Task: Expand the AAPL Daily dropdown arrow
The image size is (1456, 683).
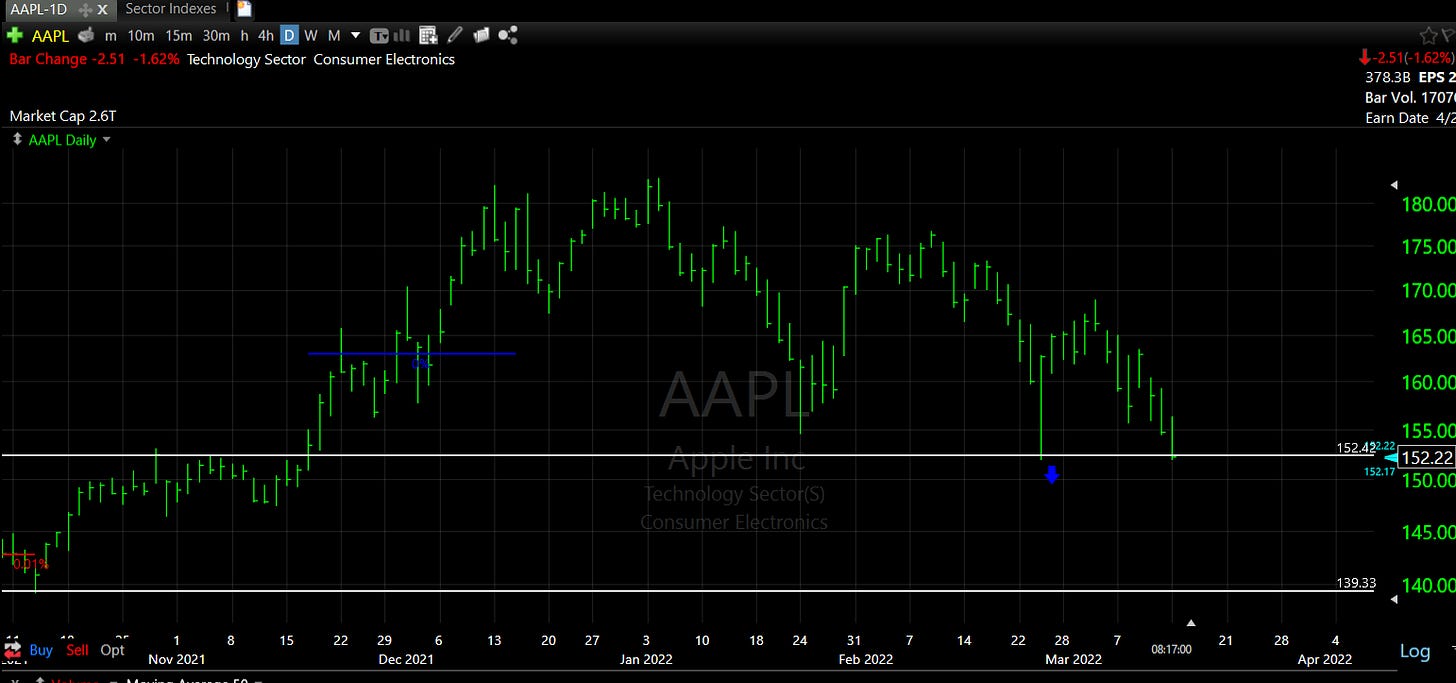Action: click(107, 140)
